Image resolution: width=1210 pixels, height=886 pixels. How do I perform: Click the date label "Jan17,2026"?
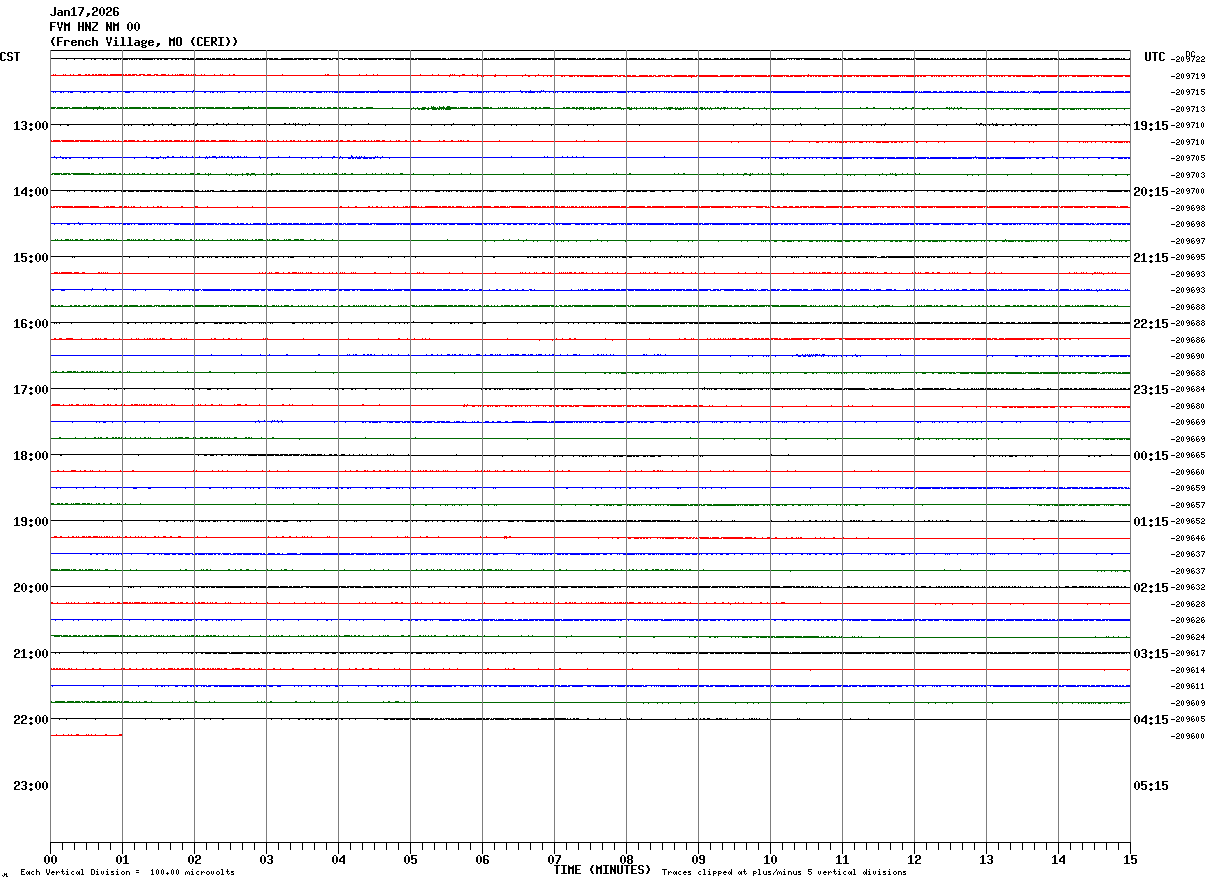[x=84, y=12]
